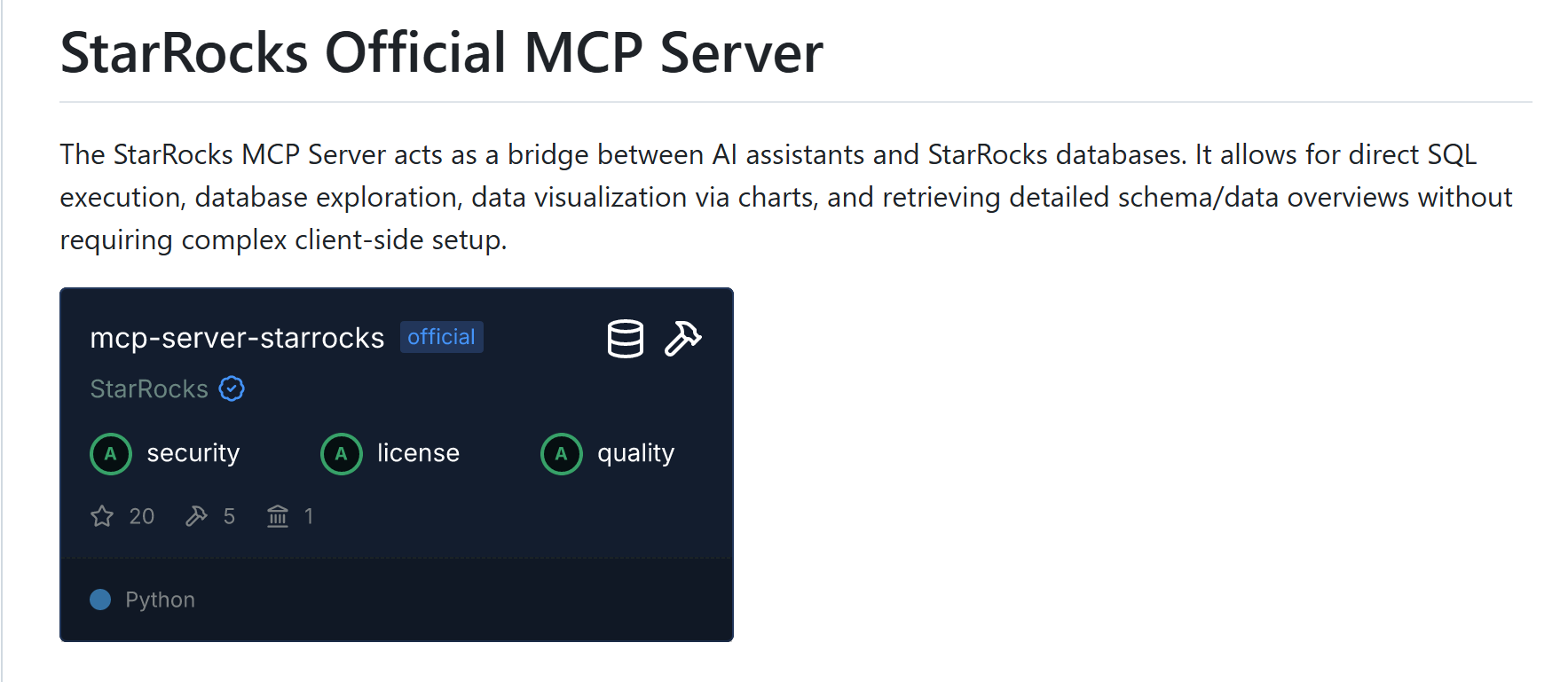Click the "StarRocks Official MCP Server" heading
Image resolution: width=1568 pixels, height=682 pixels.
(441, 52)
